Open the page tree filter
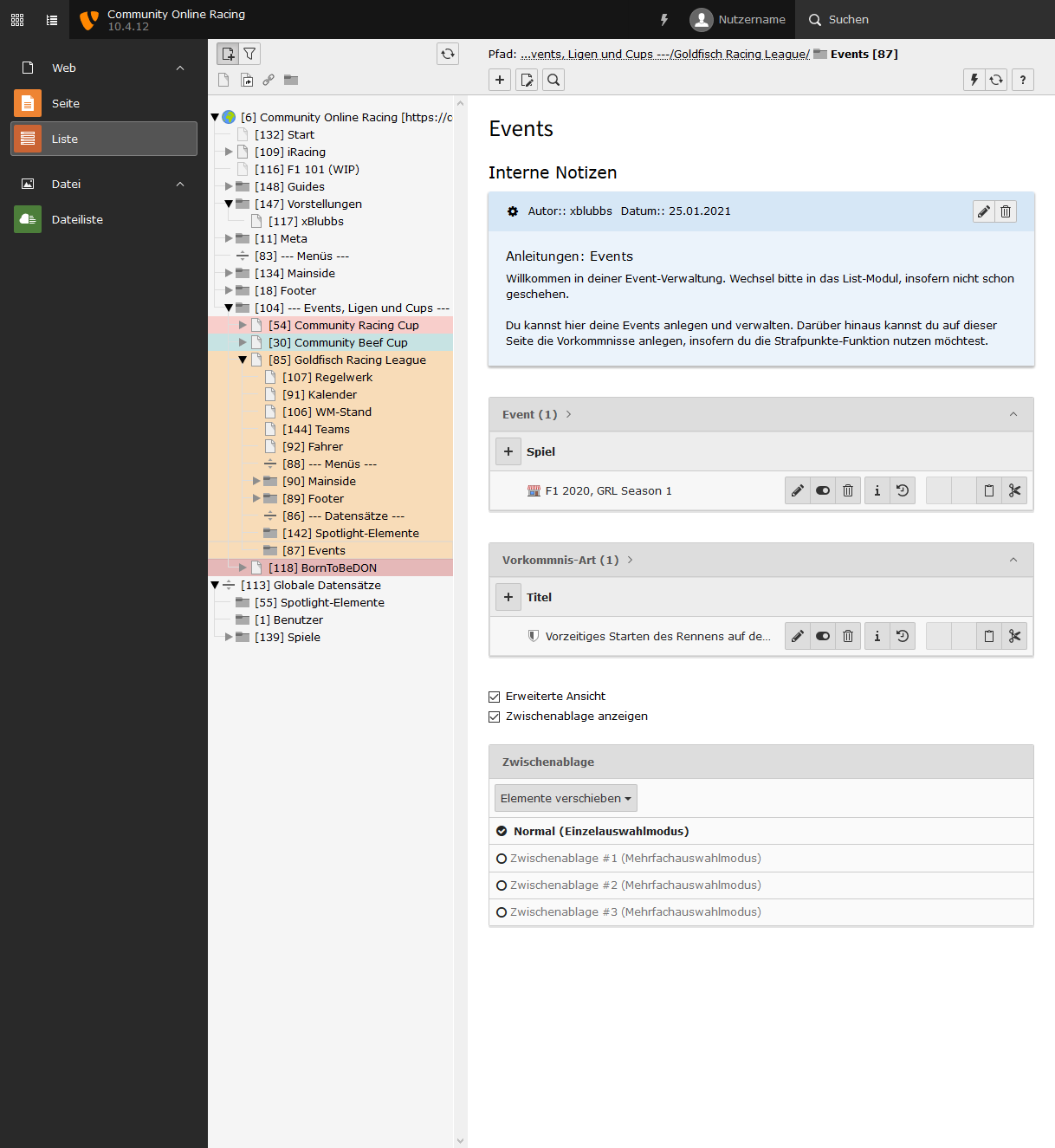Screen dimensions: 1055x1148 [249, 54]
